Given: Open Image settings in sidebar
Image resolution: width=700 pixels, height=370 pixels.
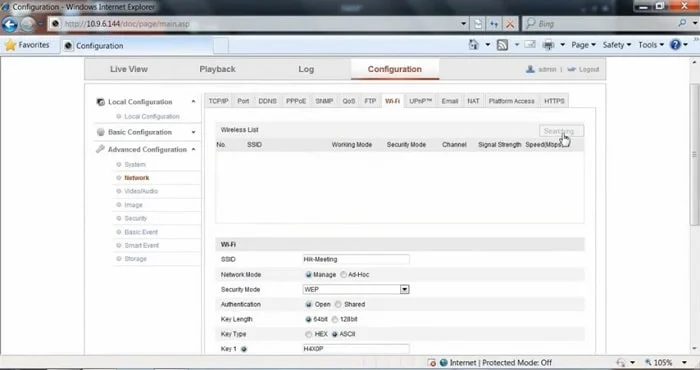Looking at the screenshot, I should [133, 205].
